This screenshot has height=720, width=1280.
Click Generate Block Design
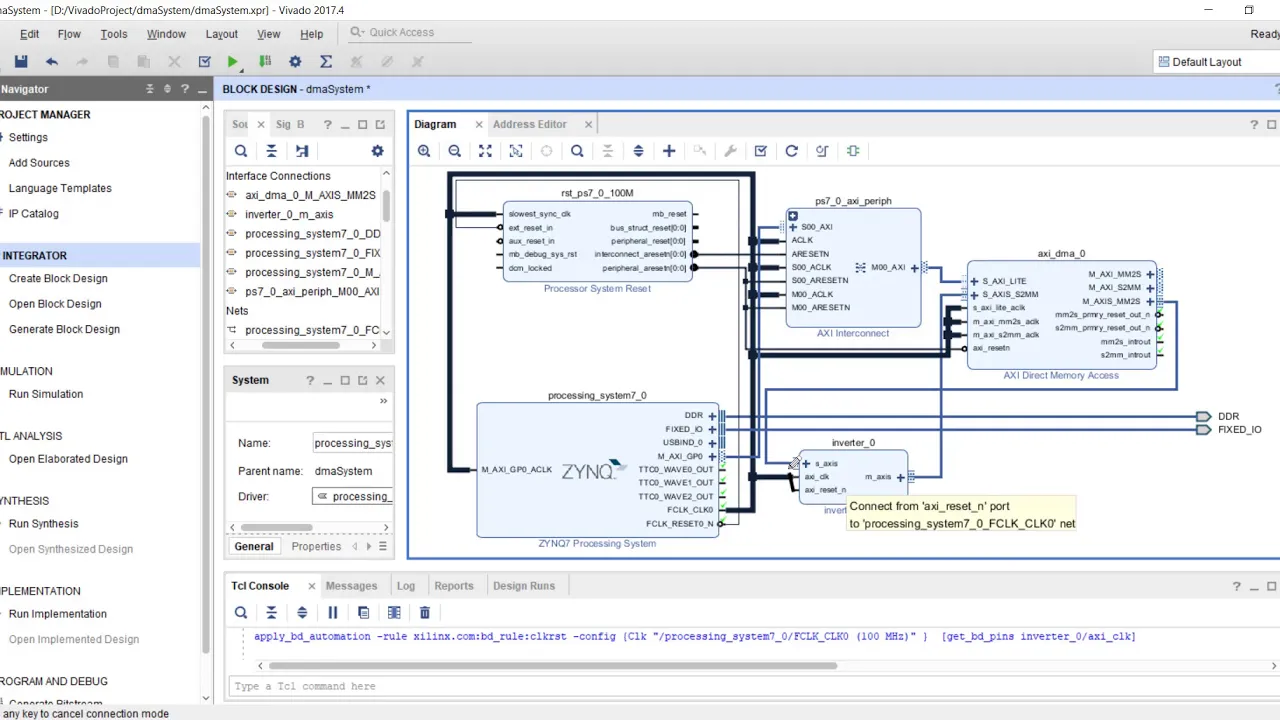click(x=64, y=329)
